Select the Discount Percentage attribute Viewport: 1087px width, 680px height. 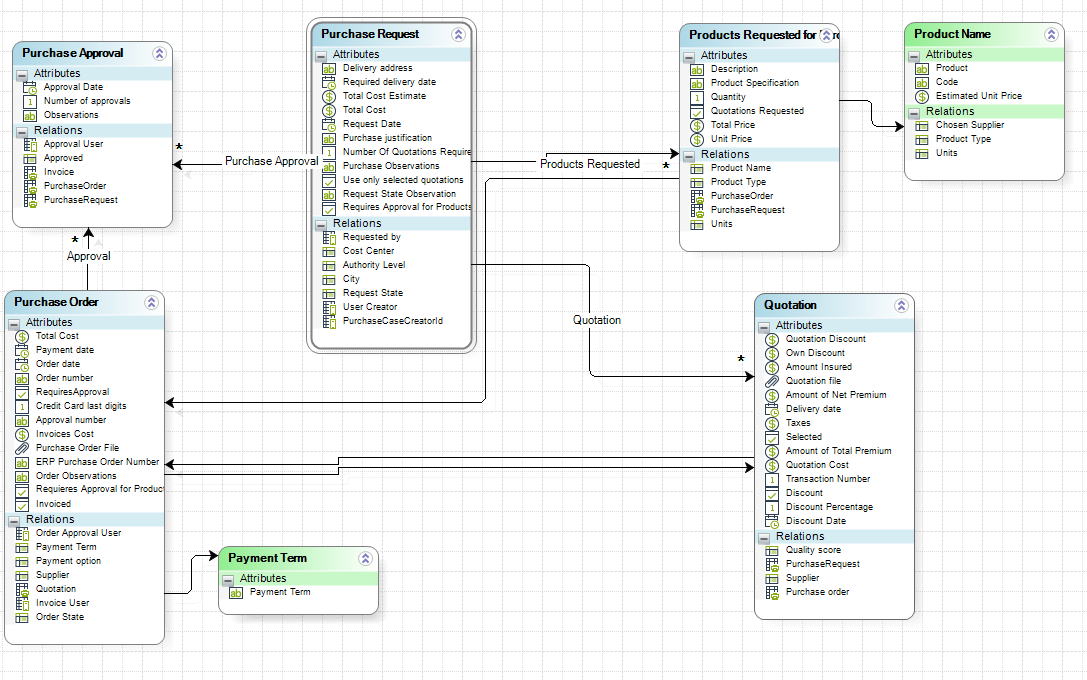point(829,507)
